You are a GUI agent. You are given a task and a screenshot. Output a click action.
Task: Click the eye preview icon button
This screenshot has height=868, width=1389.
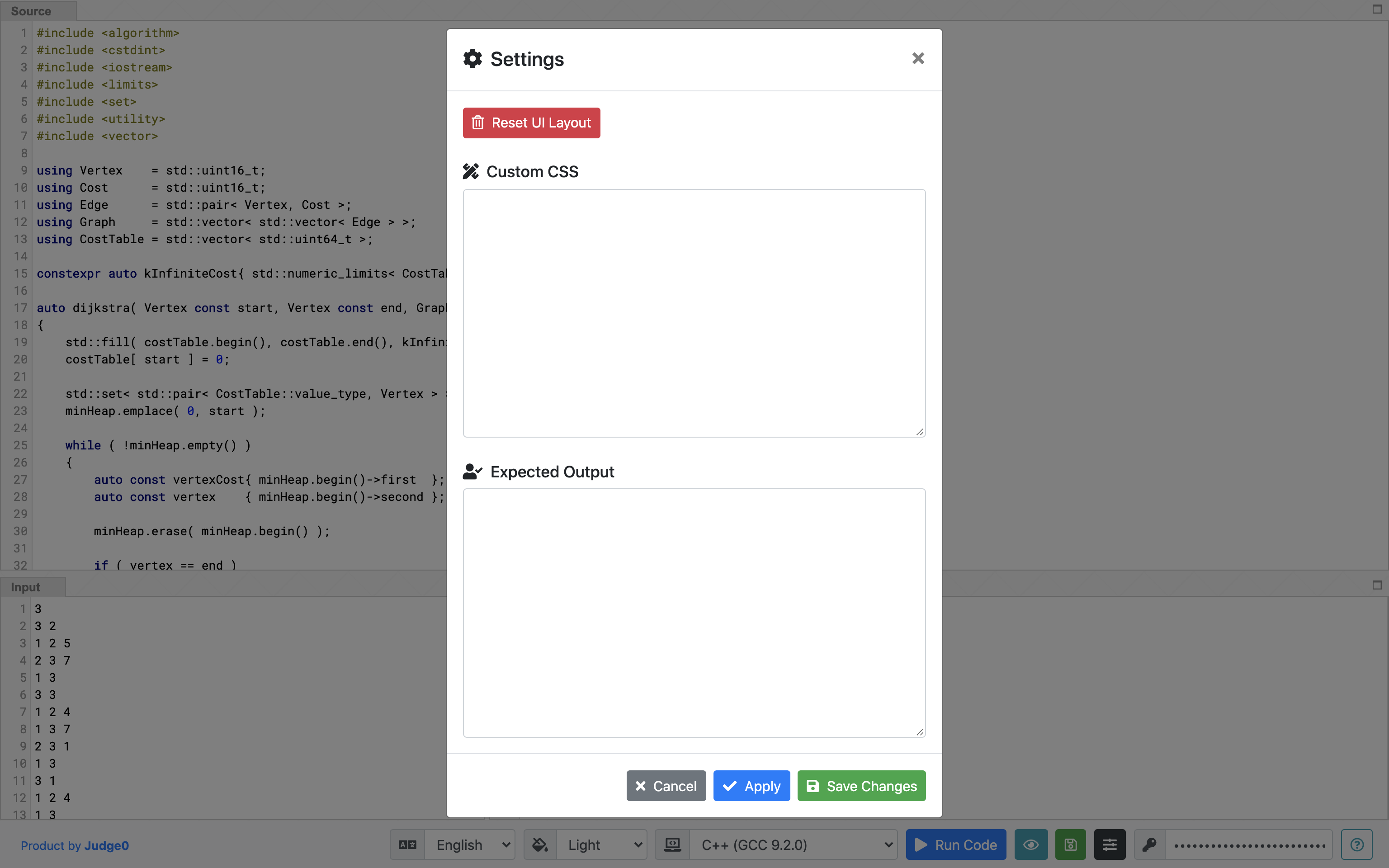point(1031,844)
